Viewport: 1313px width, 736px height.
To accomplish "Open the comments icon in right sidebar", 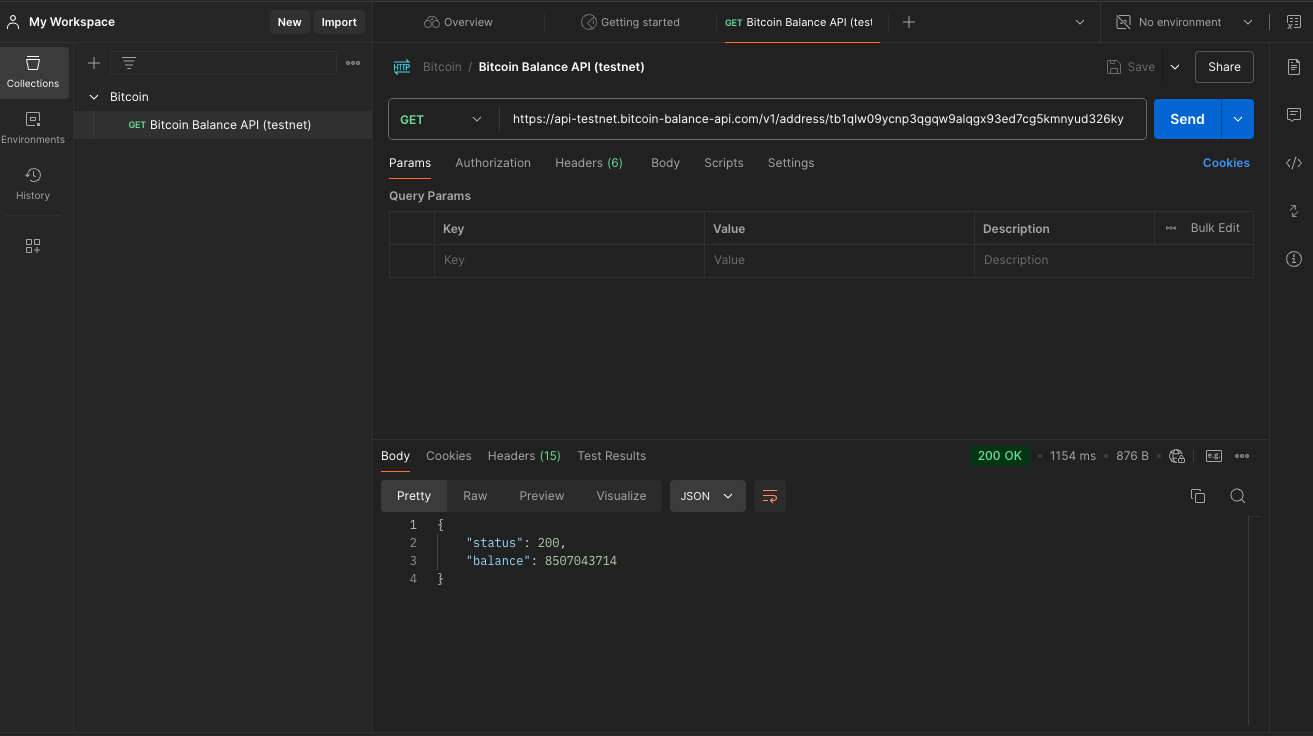I will click(1293, 115).
